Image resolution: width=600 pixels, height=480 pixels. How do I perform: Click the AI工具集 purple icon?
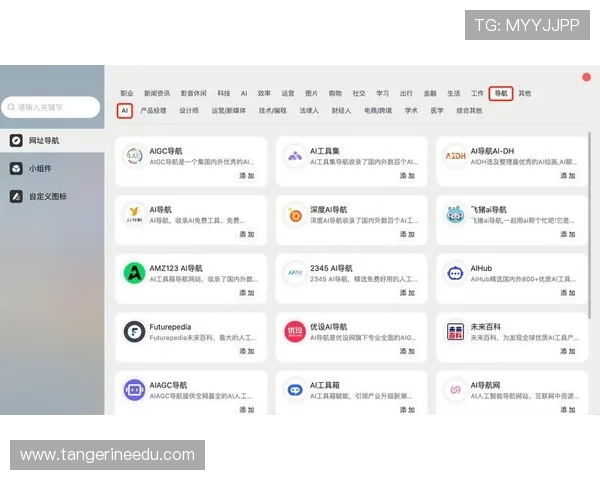[x=295, y=155]
